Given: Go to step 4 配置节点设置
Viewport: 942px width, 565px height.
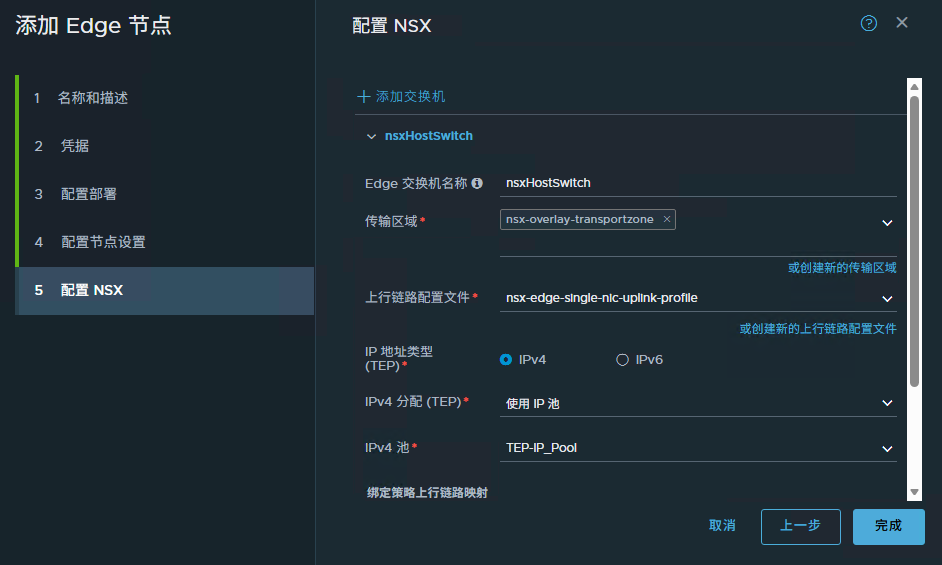Looking at the screenshot, I should pyautogui.click(x=103, y=242).
